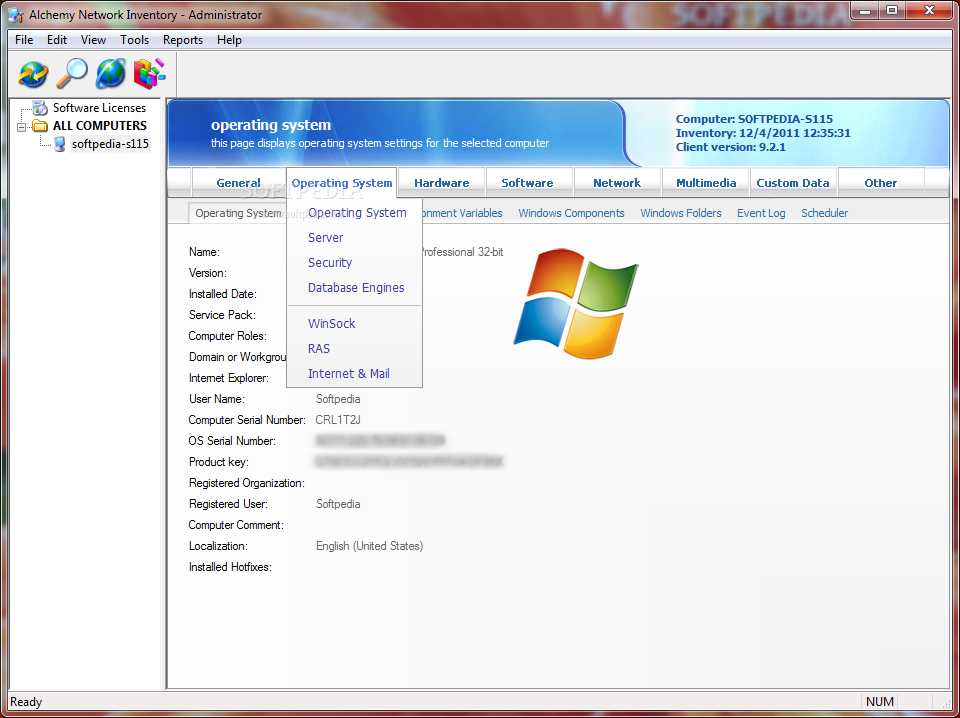Click the Installed Hotfixes label
This screenshot has height=718, width=960.
pos(230,567)
